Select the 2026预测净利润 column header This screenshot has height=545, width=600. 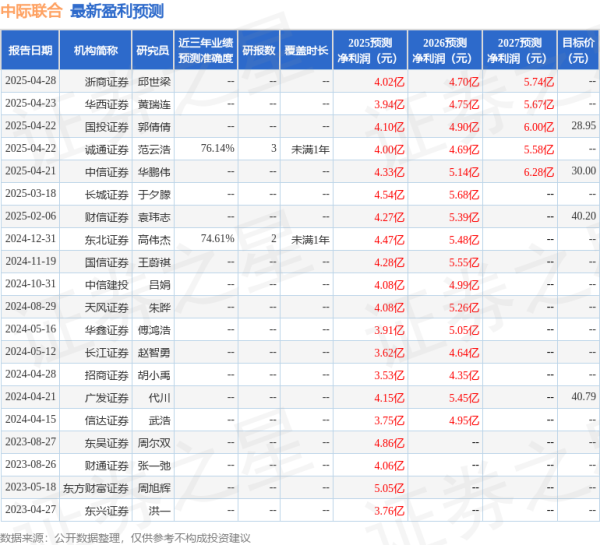pyautogui.click(x=444, y=50)
